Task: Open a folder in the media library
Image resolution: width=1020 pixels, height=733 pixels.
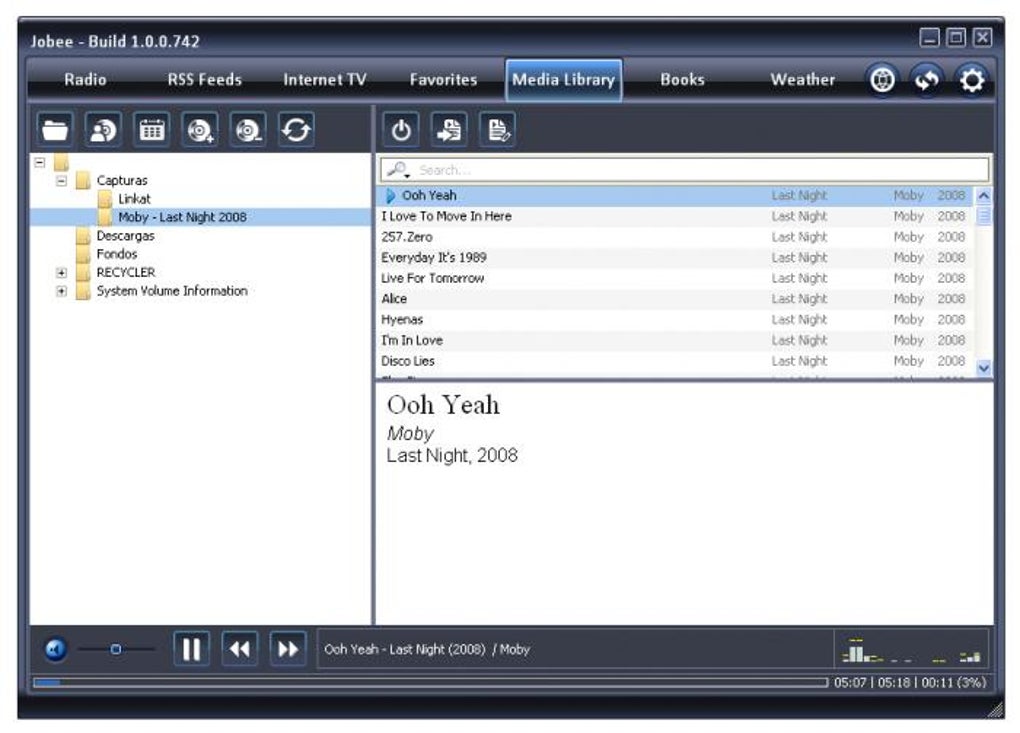Action: click(x=55, y=128)
